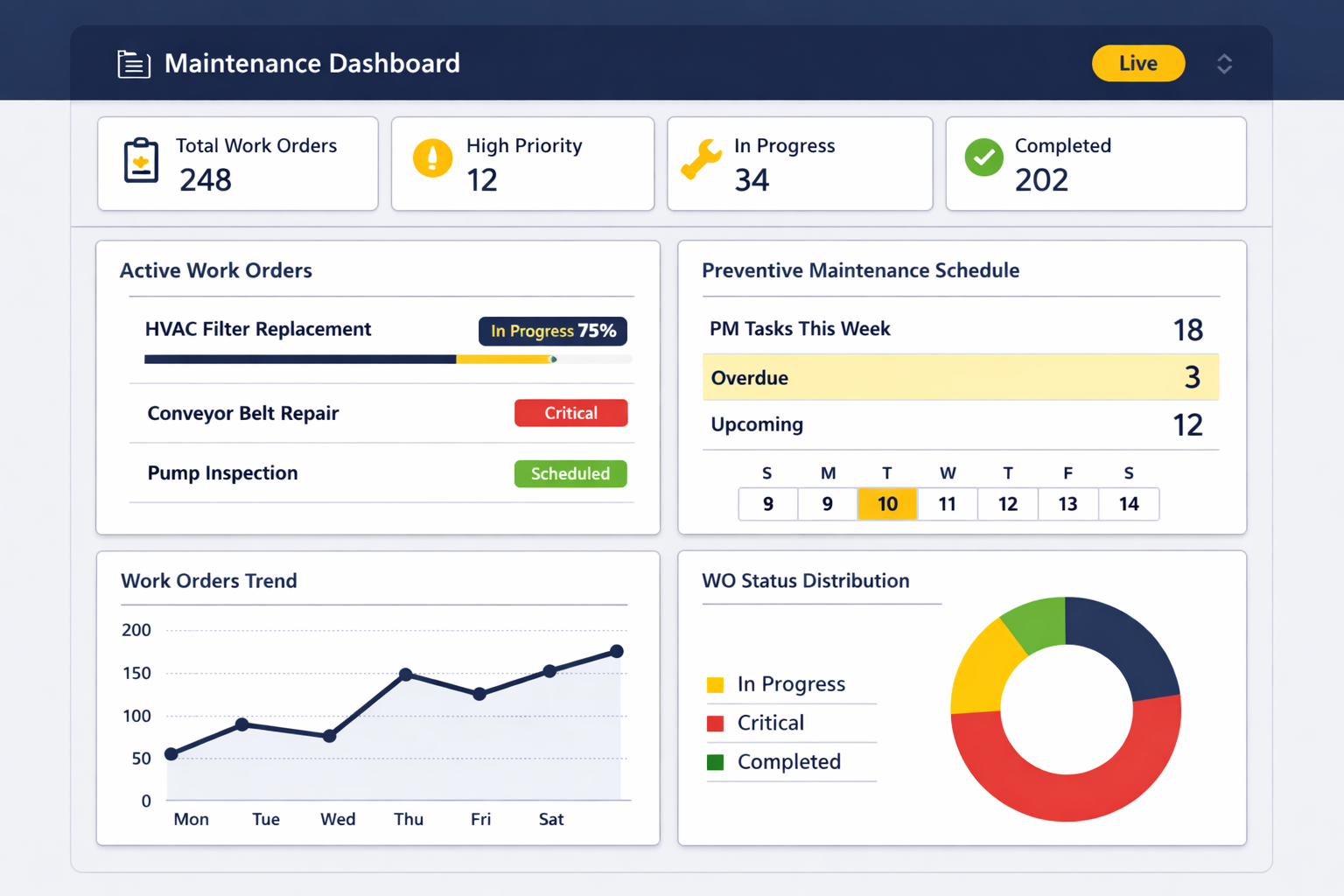1344x896 pixels.
Task: Click the HVAC Filter Replacement progress bar
Action: click(388, 359)
